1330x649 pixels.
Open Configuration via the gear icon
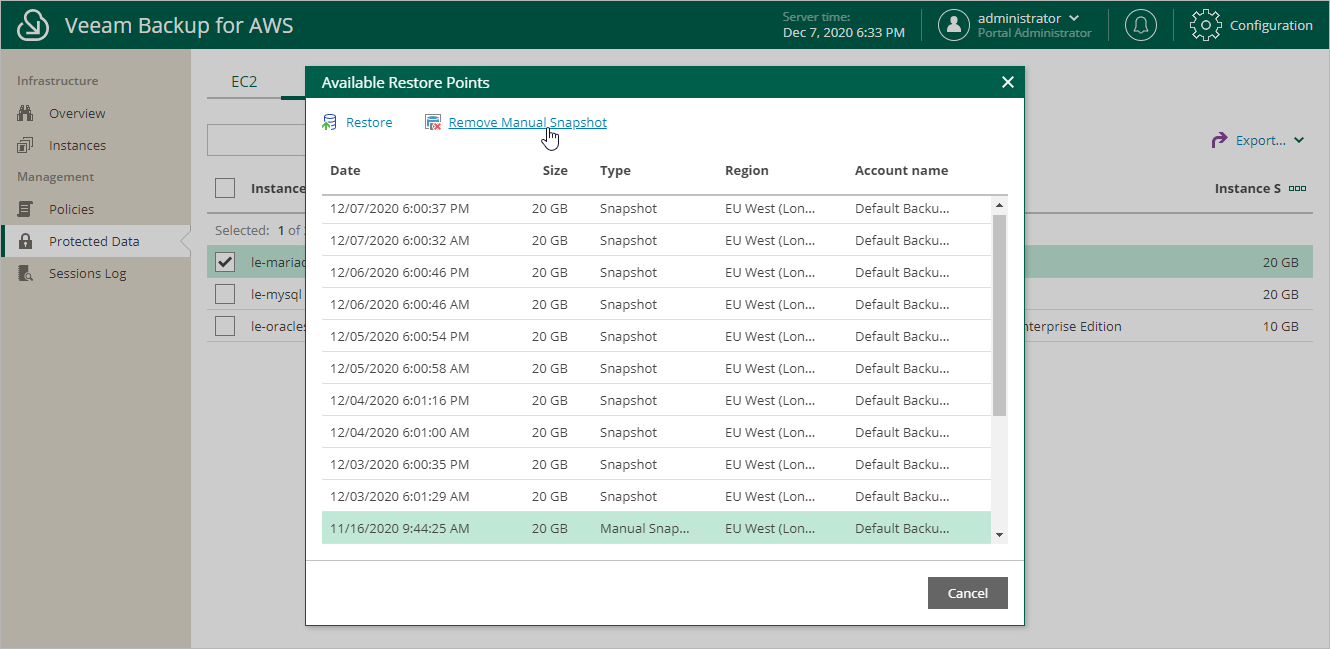[x=1206, y=25]
